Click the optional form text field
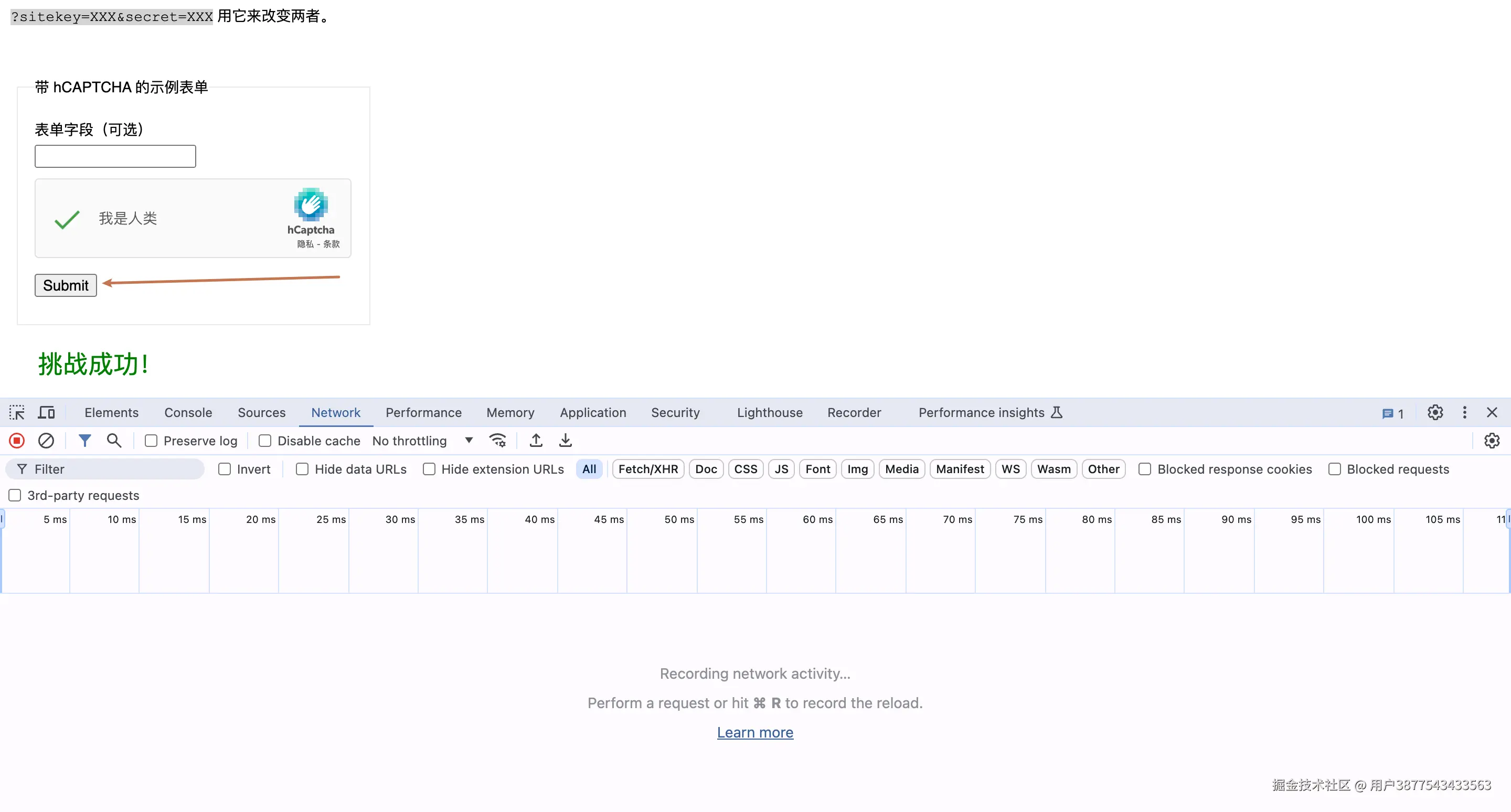1511x812 pixels. 115,156
